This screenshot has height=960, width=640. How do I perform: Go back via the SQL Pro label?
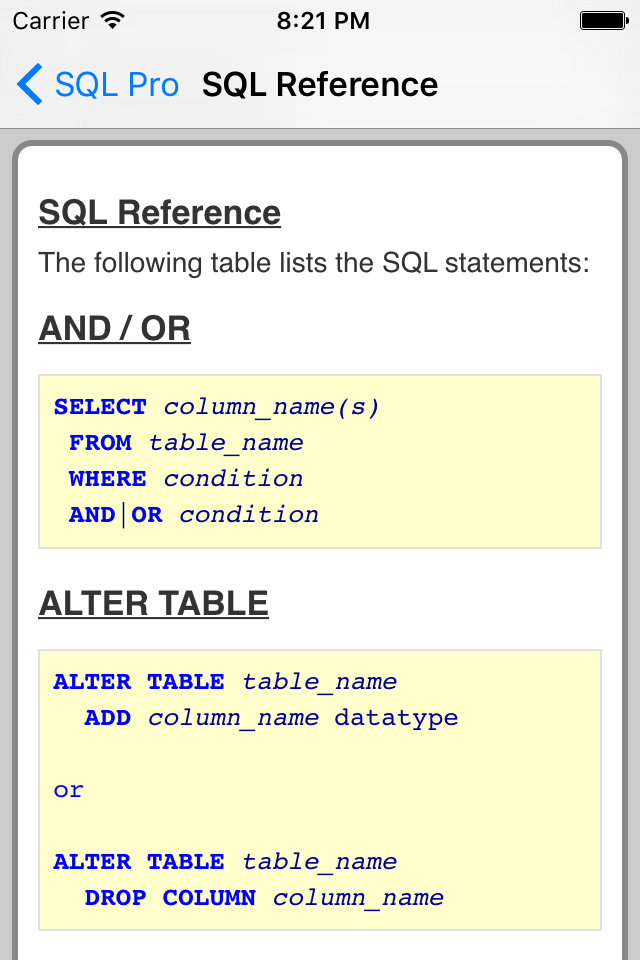tap(116, 85)
